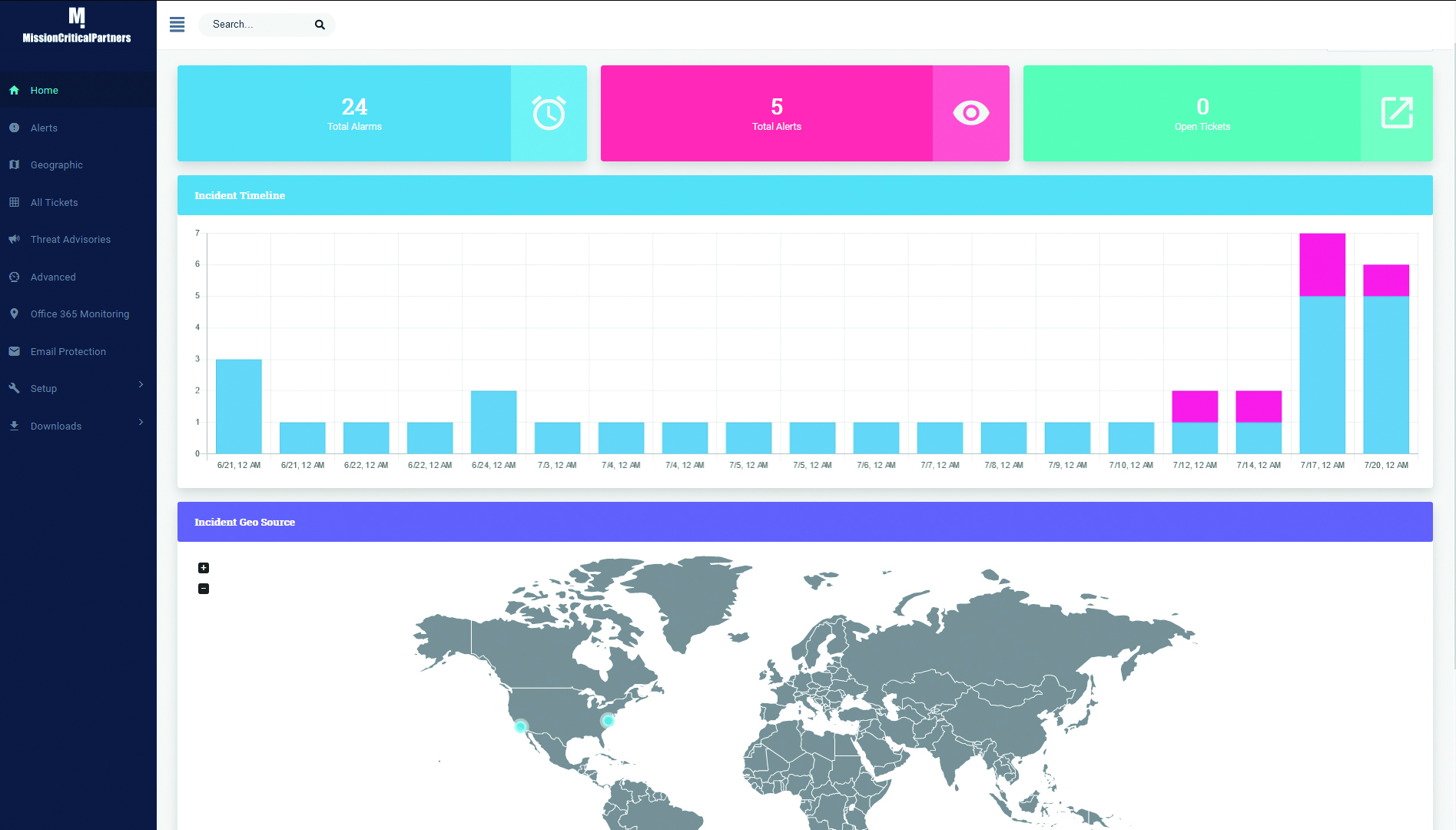
Task: Open All Tickets from the sidebar
Action: (54, 203)
